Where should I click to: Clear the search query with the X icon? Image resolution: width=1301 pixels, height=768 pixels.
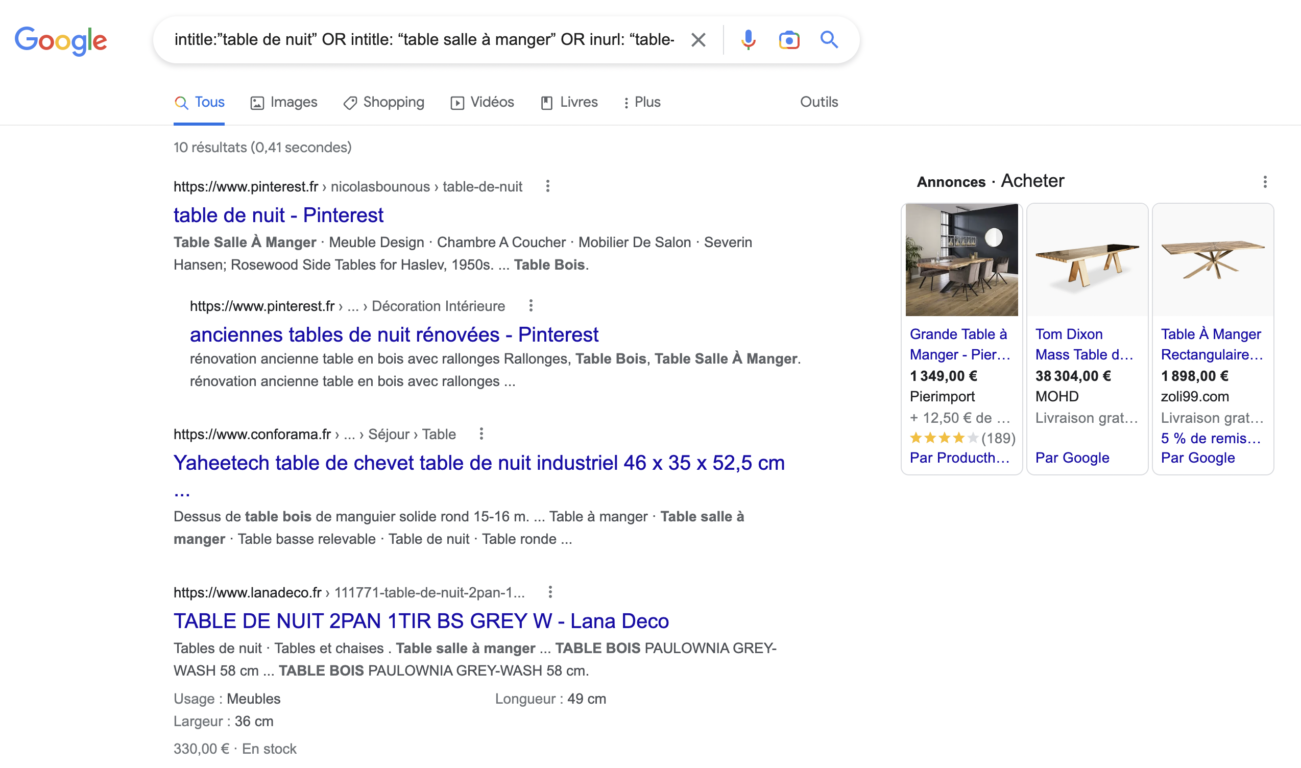click(698, 39)
